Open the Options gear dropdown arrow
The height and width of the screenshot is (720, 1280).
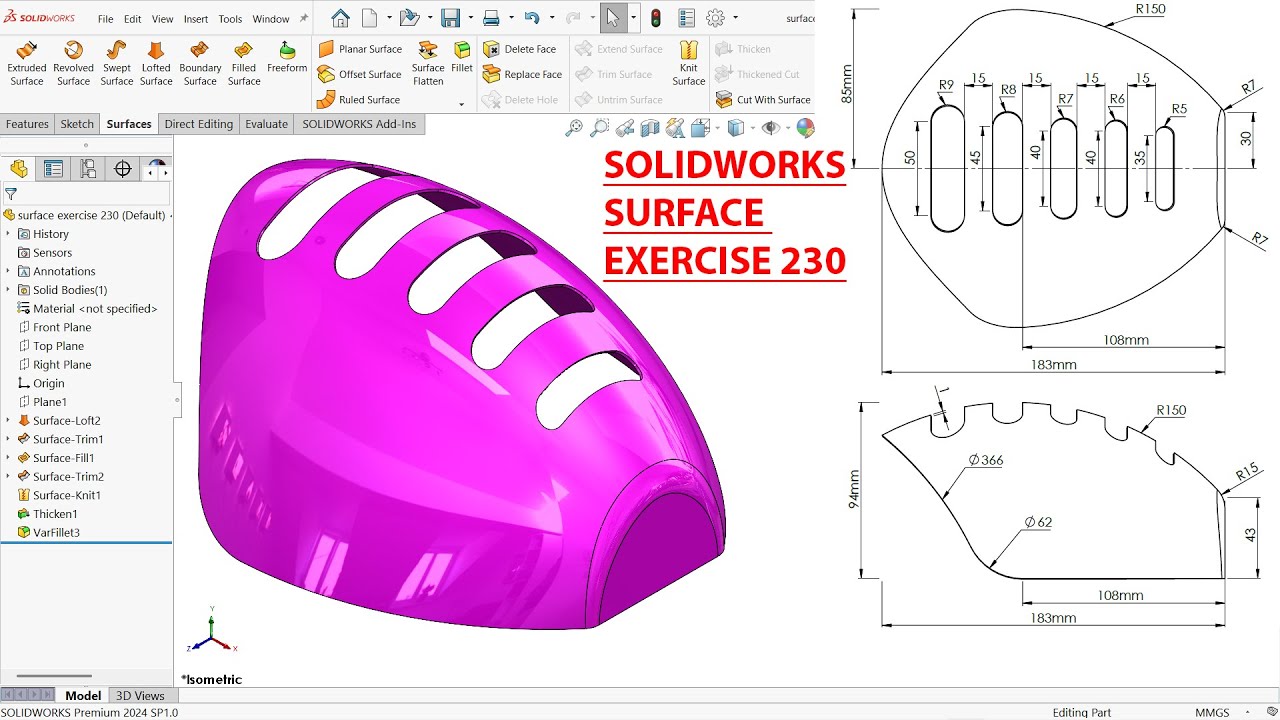tap(735, 18)
